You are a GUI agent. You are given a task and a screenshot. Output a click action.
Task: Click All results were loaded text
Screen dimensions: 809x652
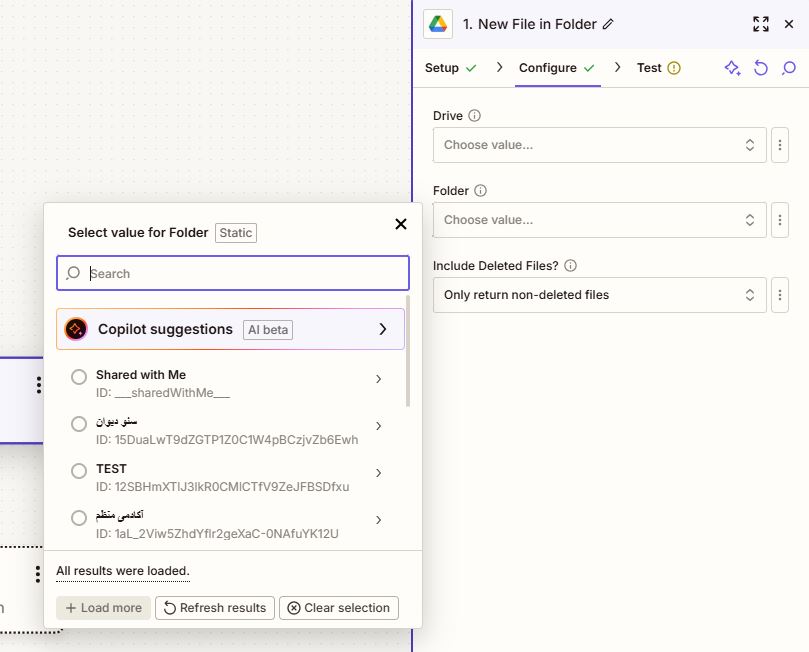123,571
